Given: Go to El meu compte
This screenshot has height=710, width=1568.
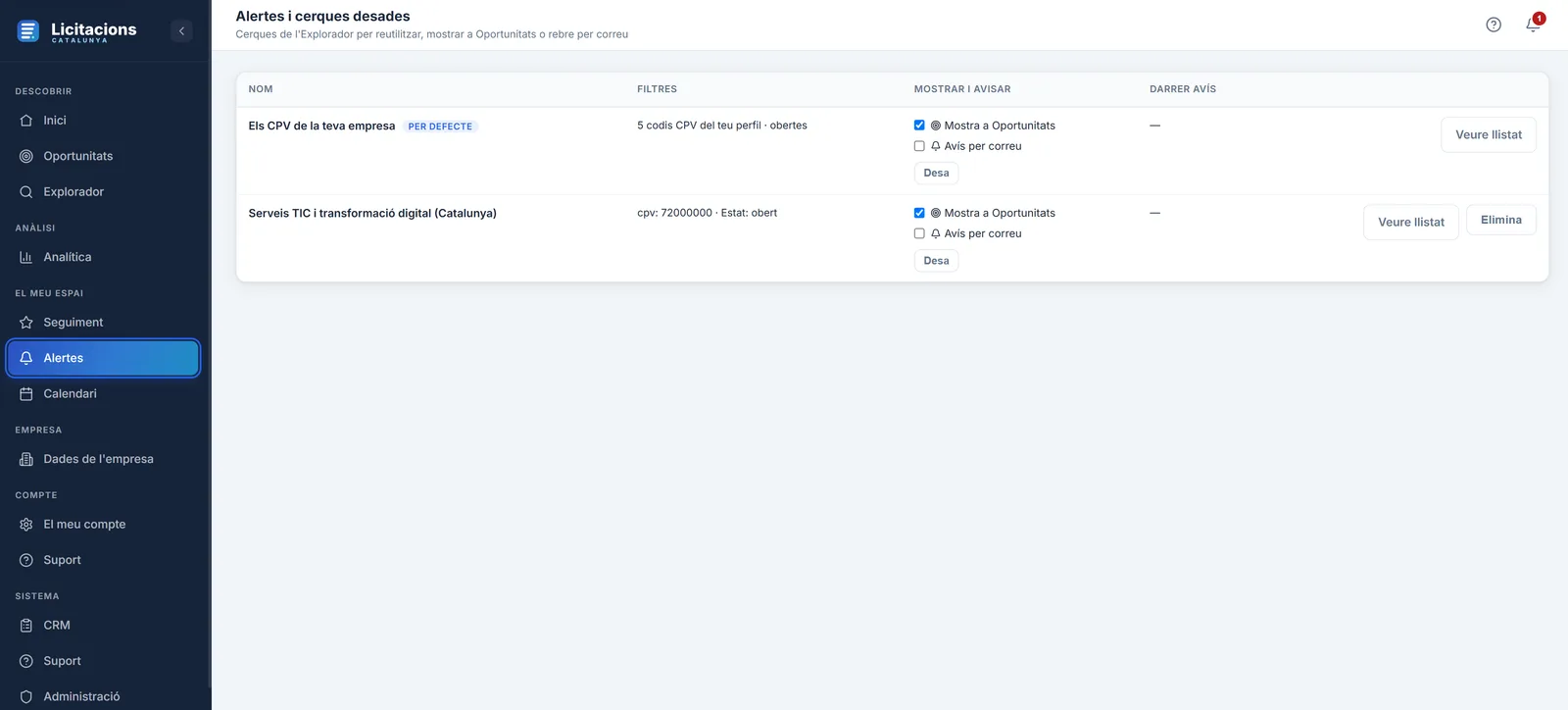Looking at the screenshot, I should click(103, 525).
